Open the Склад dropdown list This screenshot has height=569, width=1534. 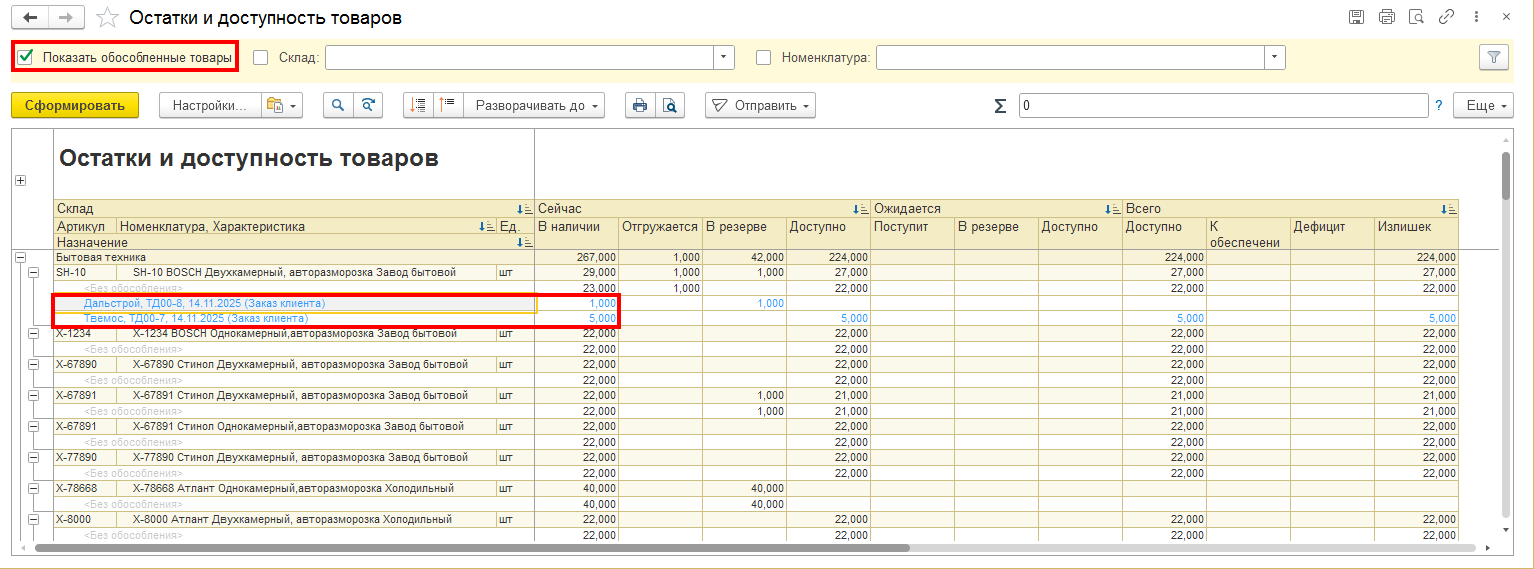click(x=724, y=57)
